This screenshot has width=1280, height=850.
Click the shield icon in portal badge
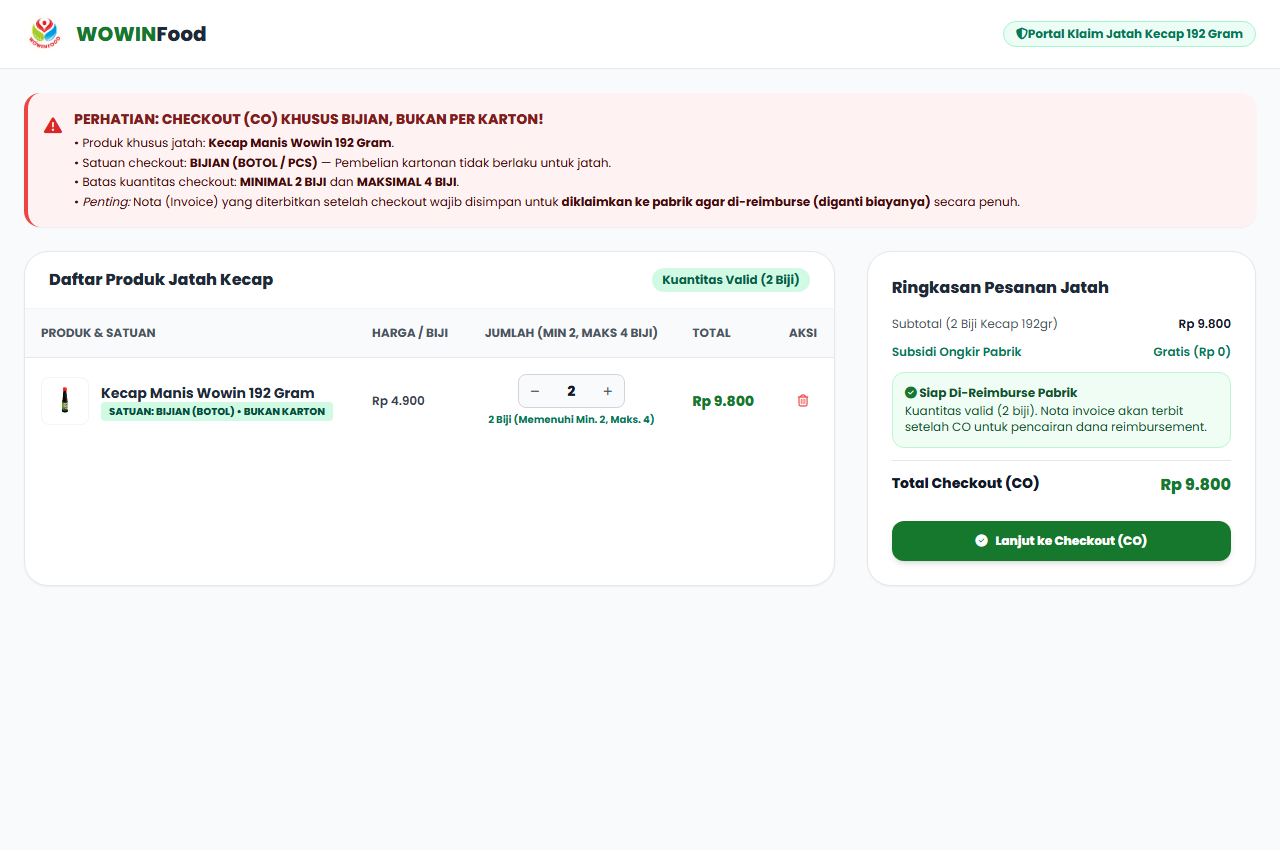click(1021, 34)
